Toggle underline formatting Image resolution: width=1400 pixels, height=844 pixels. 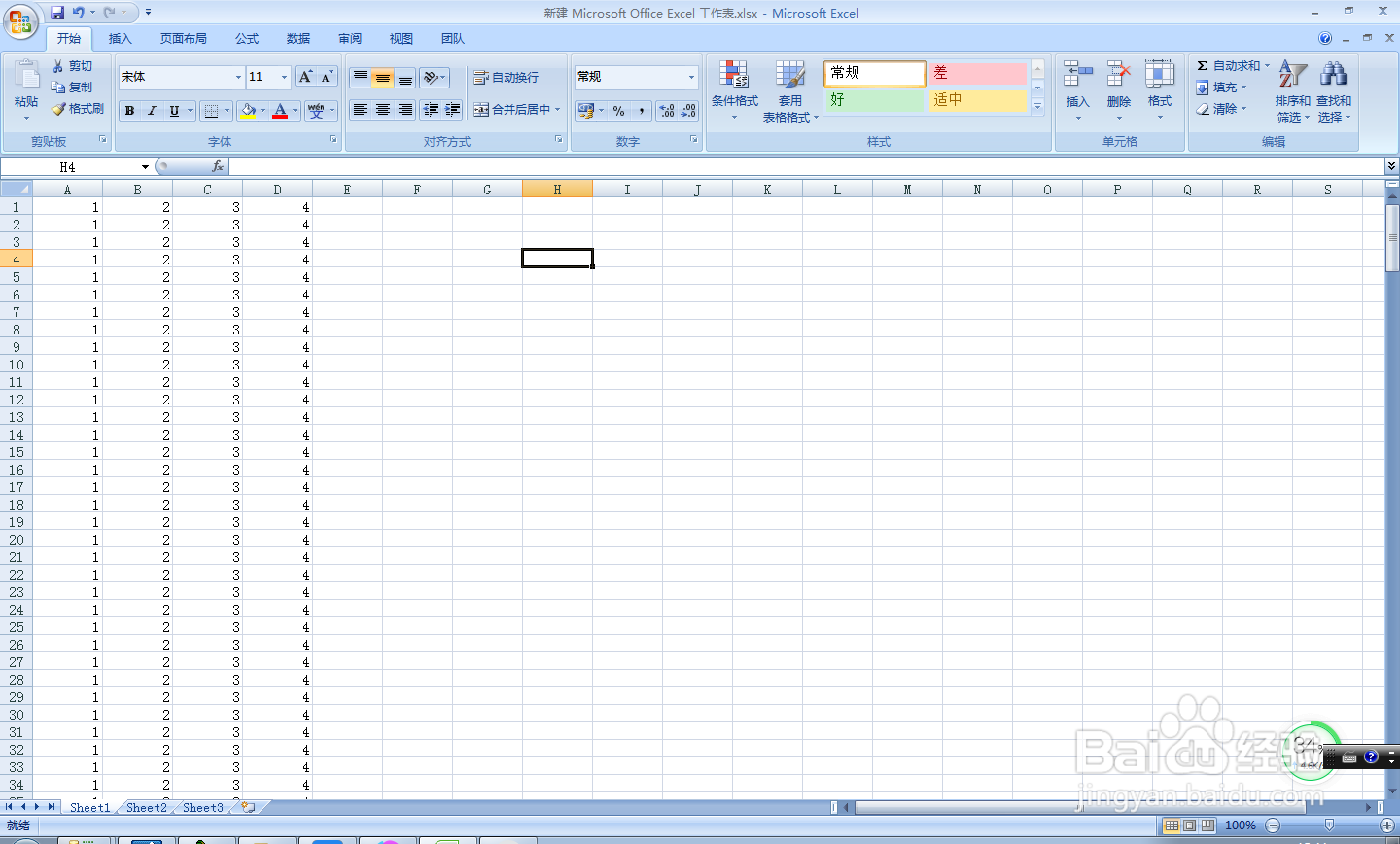[174, 111]
